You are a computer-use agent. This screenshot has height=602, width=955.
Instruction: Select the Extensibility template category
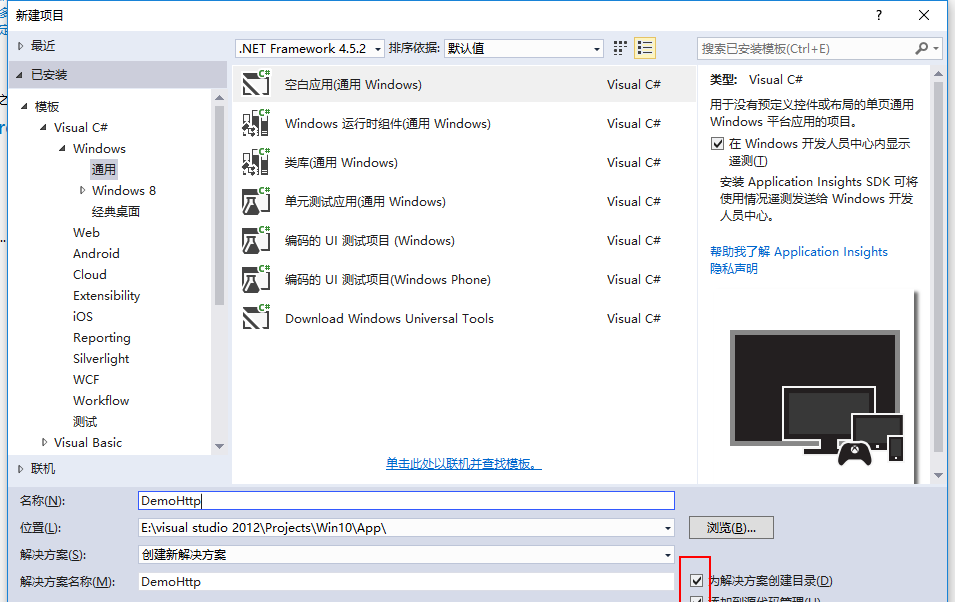107,296
